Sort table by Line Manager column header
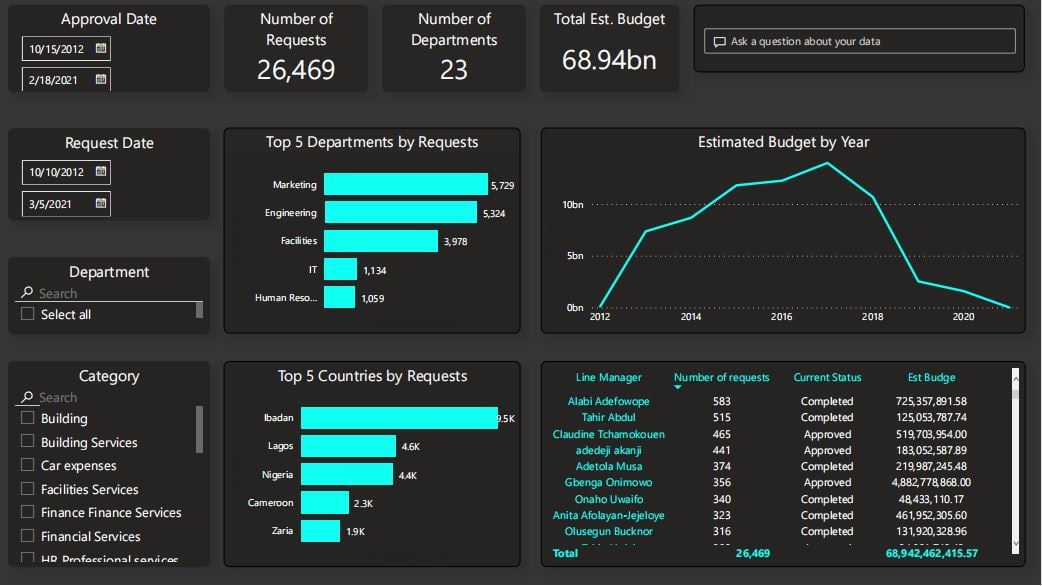This screenshot has width=1042, height=586. (608, 377)
